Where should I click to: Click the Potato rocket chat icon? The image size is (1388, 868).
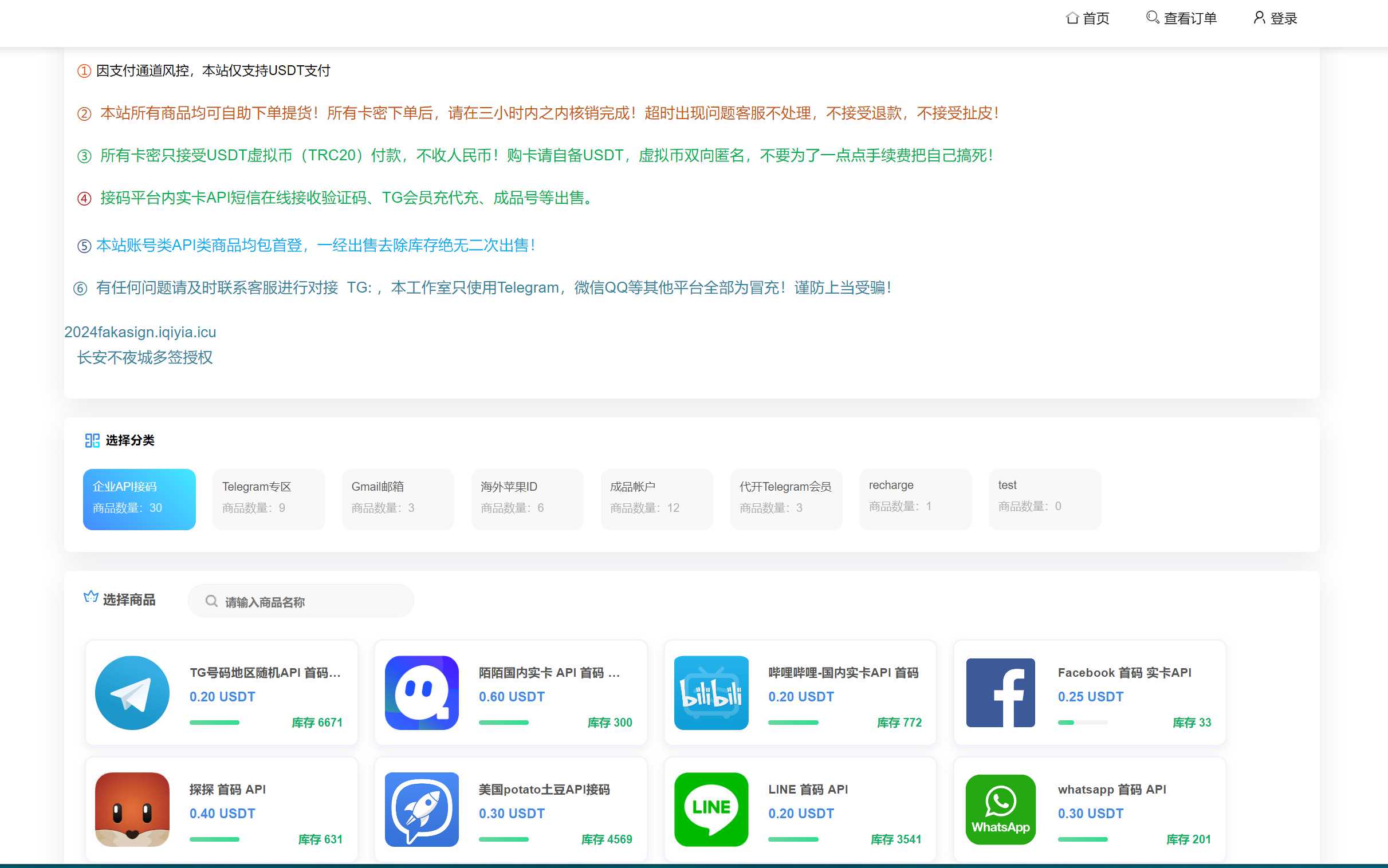click(422, 810)
